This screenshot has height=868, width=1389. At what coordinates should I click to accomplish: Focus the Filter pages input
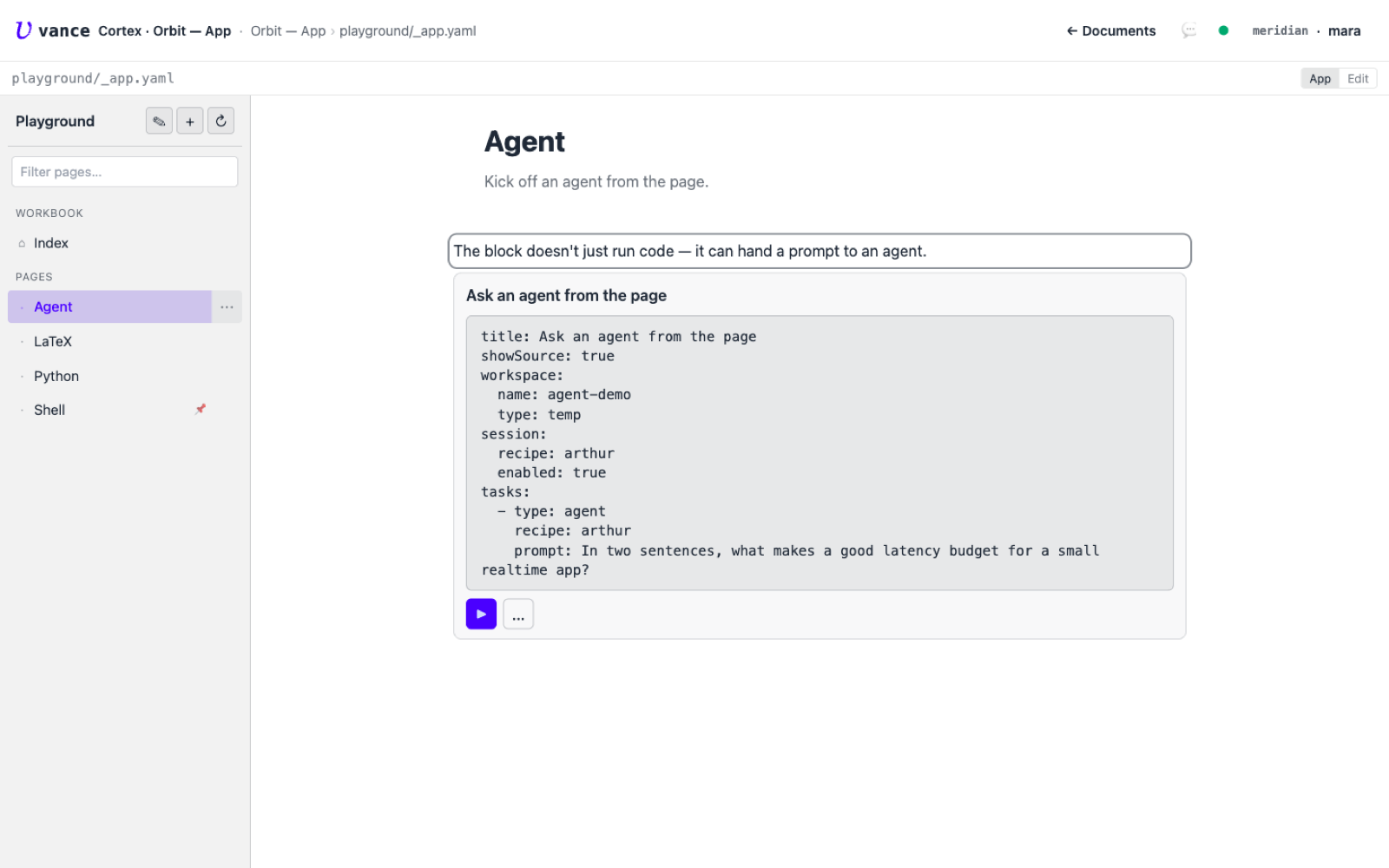pos(125,172)
